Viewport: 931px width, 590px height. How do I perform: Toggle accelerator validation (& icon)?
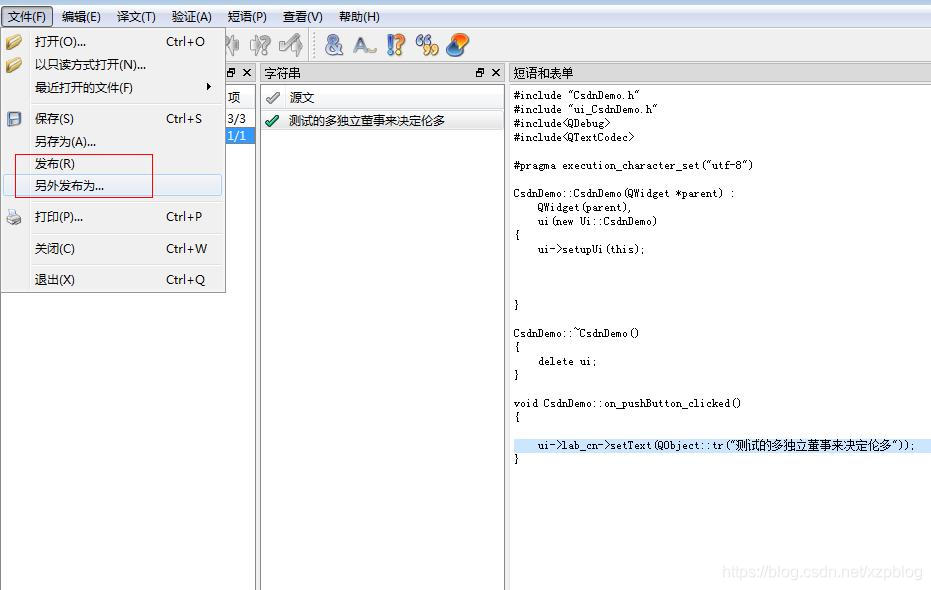tap(334, 45)
